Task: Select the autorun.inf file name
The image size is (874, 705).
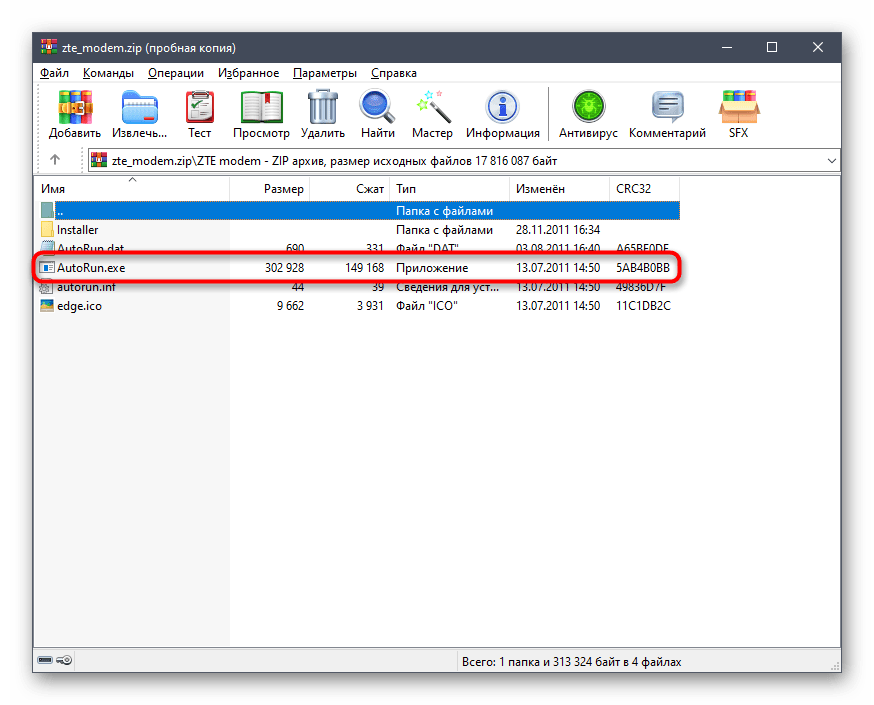Action: 86,288
